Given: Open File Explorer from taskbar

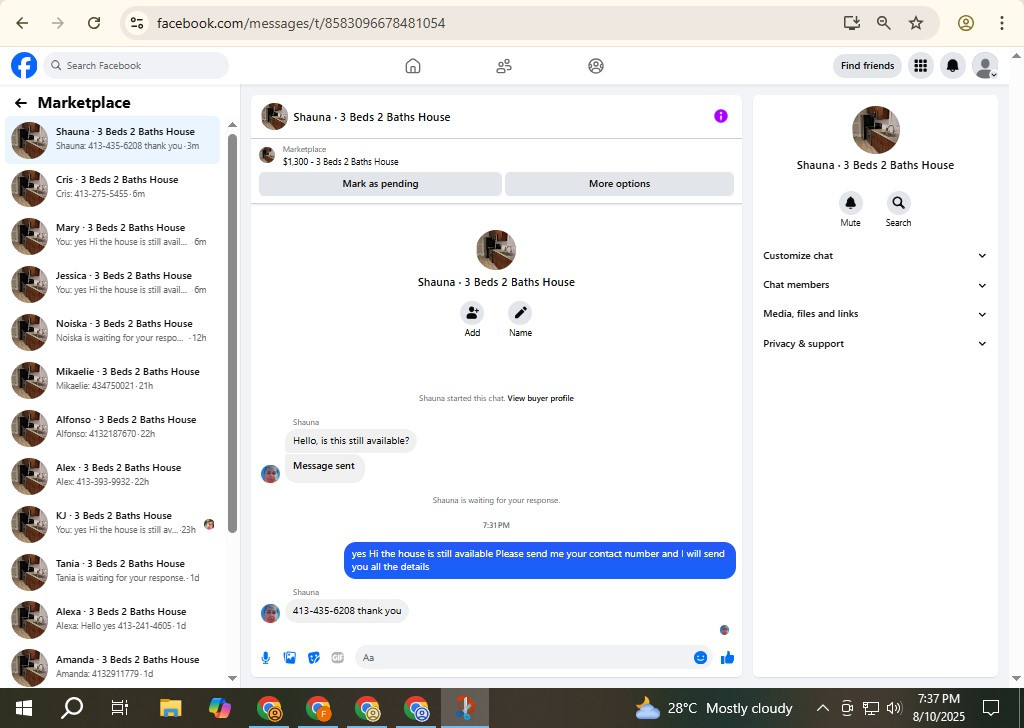Looking at the screenshot, I should 170,708.
